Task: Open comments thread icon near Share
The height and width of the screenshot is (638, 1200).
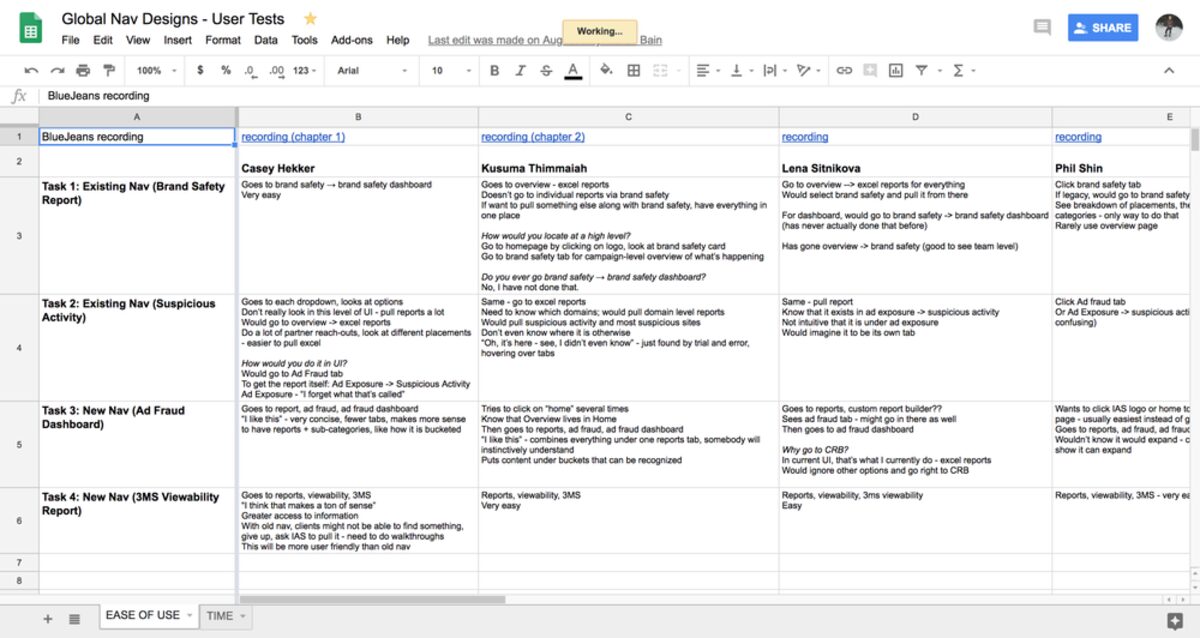Action: (x=1042, y=28)
